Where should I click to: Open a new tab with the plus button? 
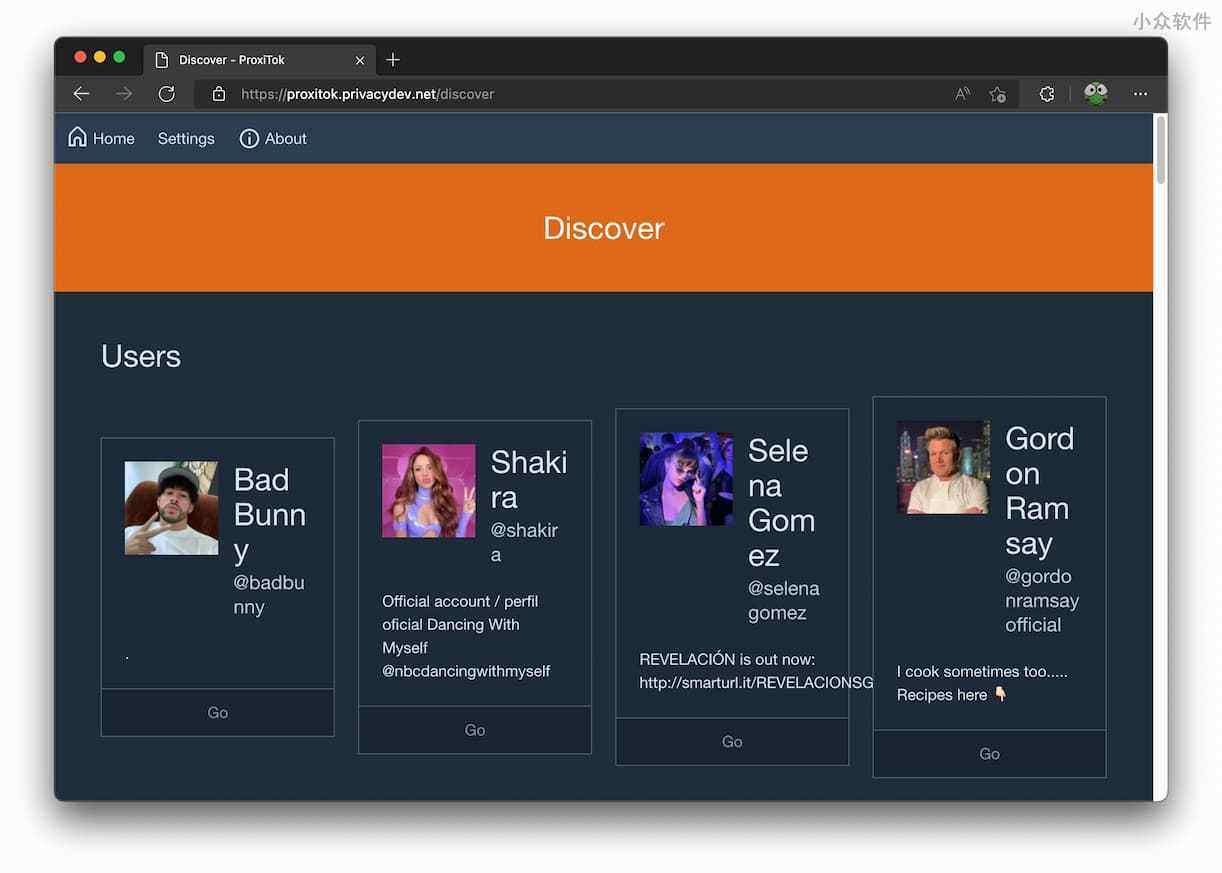click(x=393, y=60)
